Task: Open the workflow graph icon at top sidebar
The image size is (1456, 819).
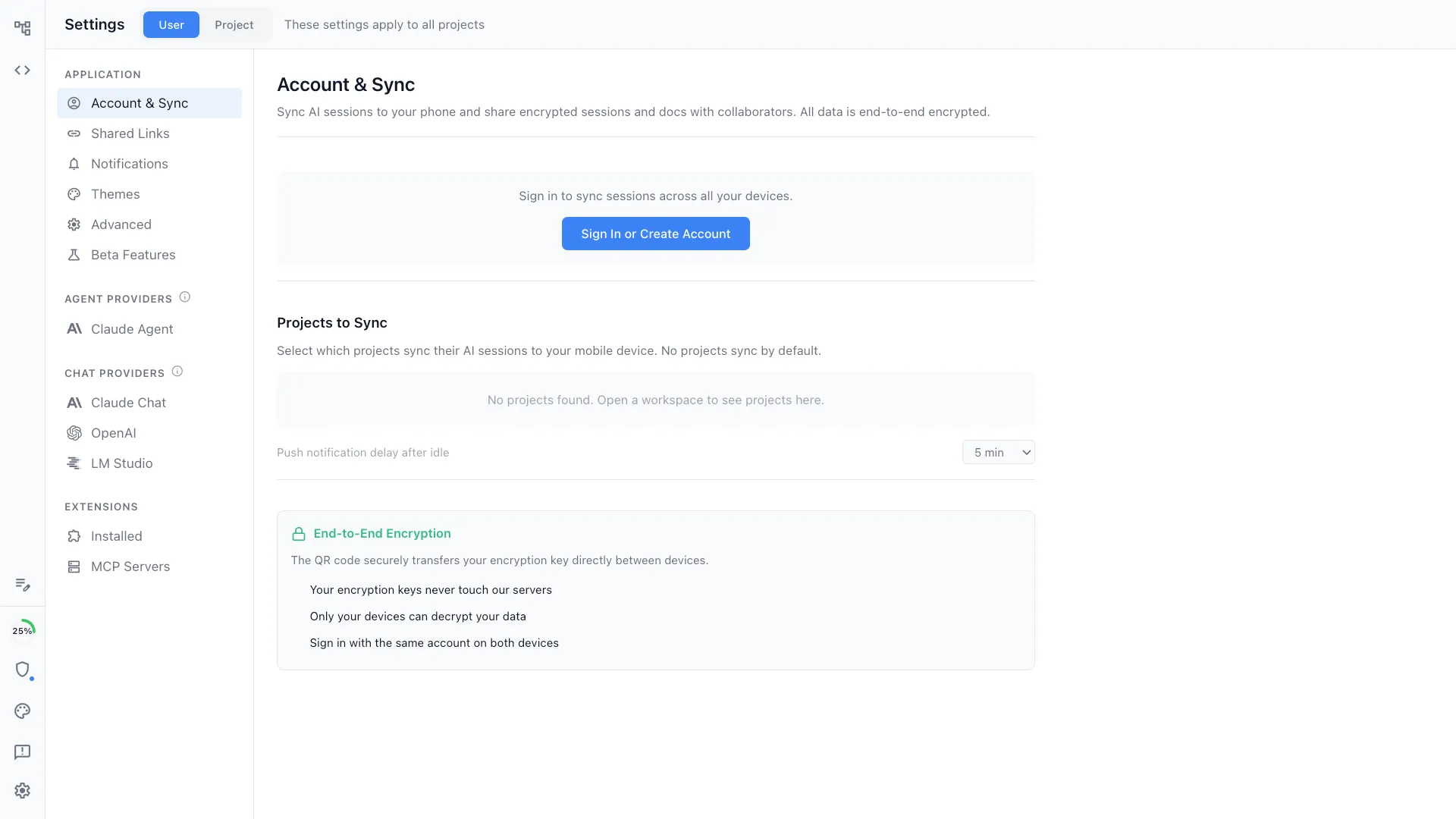Action: 23,27
